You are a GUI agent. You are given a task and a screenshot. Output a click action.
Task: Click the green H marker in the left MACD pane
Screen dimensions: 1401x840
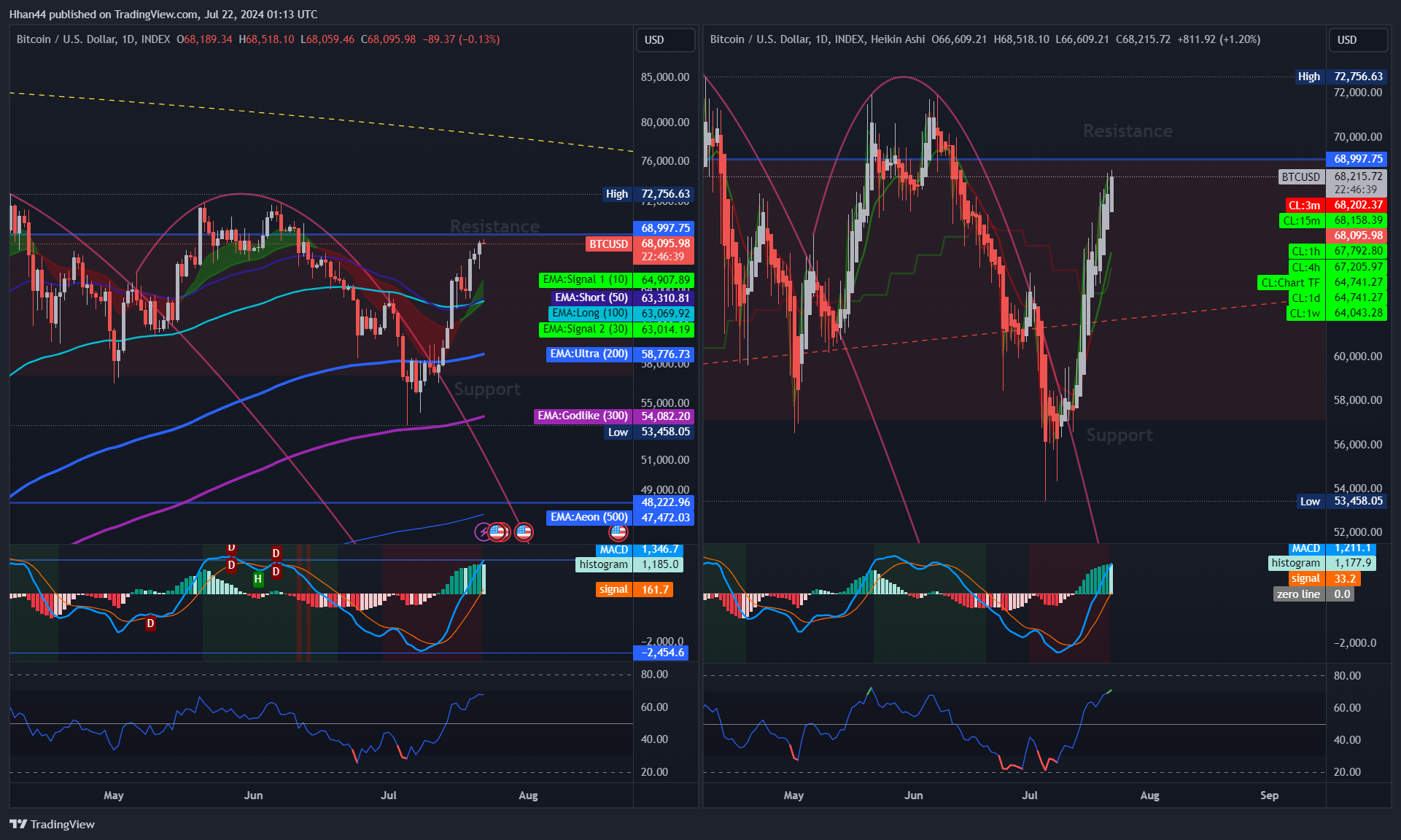click(x=257, y=580)
